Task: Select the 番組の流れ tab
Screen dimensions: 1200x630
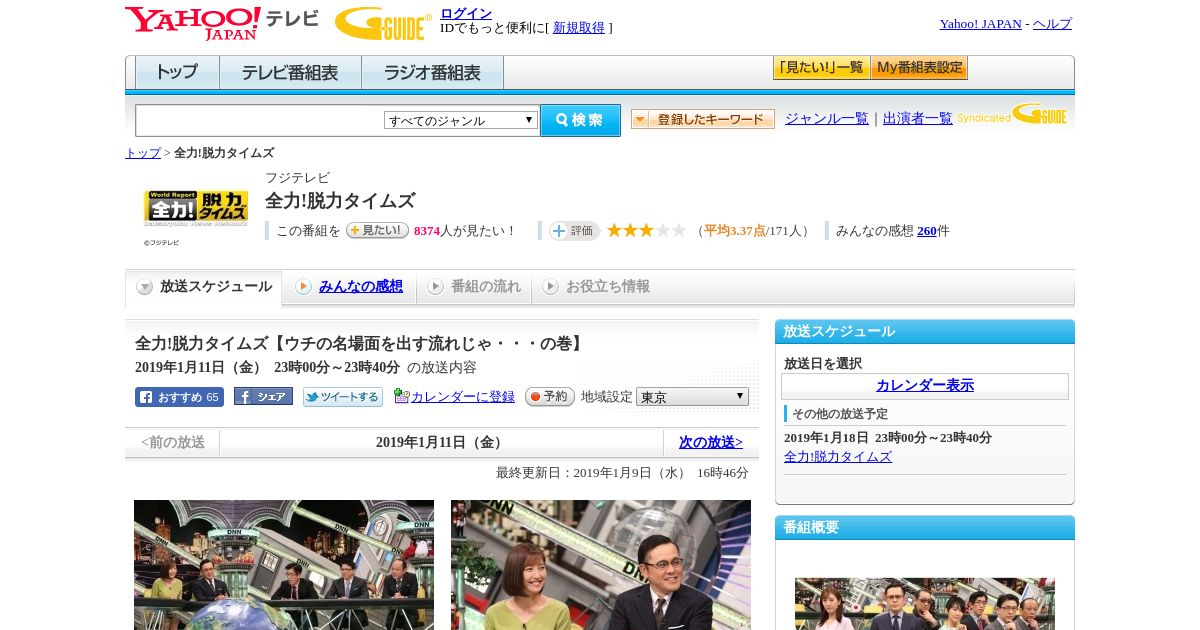Action: pos(474,287)
